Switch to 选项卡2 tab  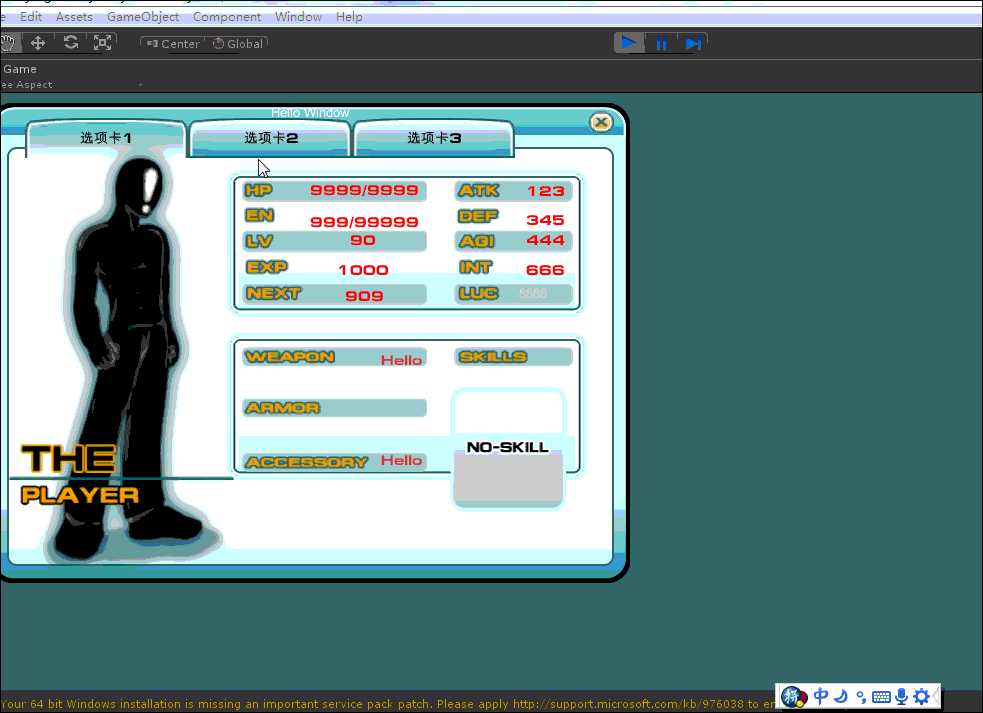tap(270, 138)
